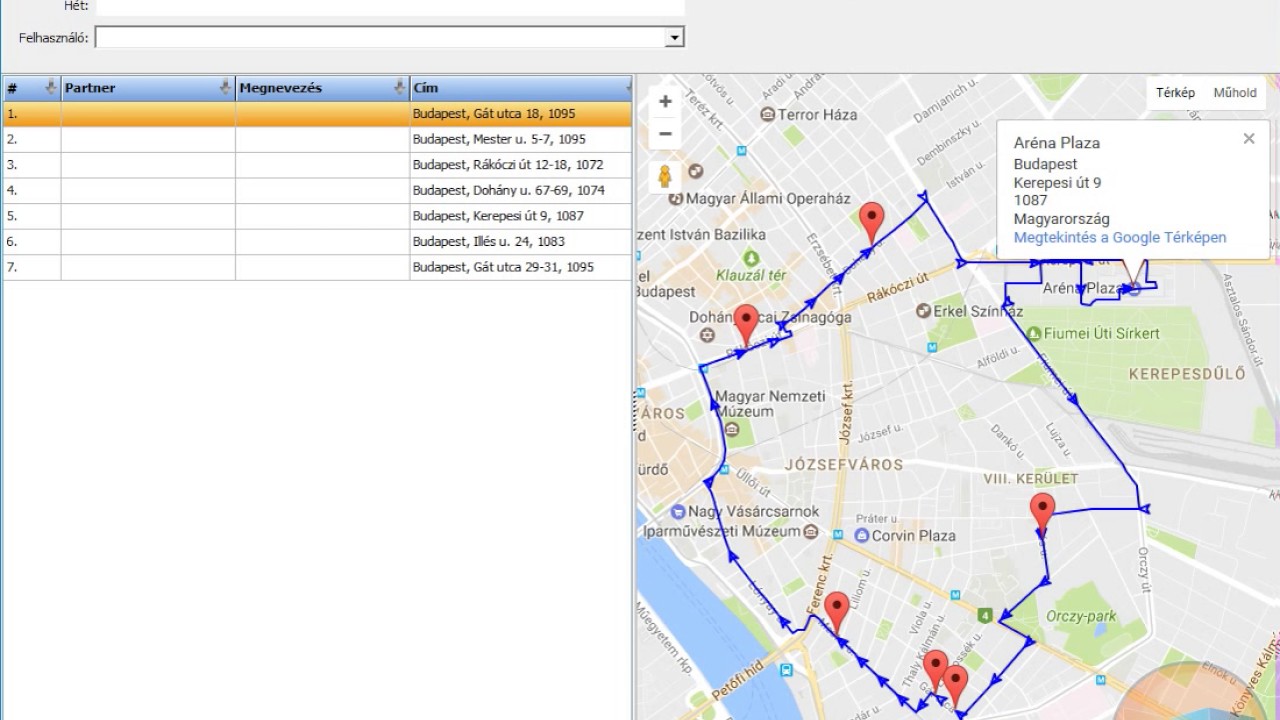
Task: Switch map to Műhold satellite view
Action: pos(1234,93)
